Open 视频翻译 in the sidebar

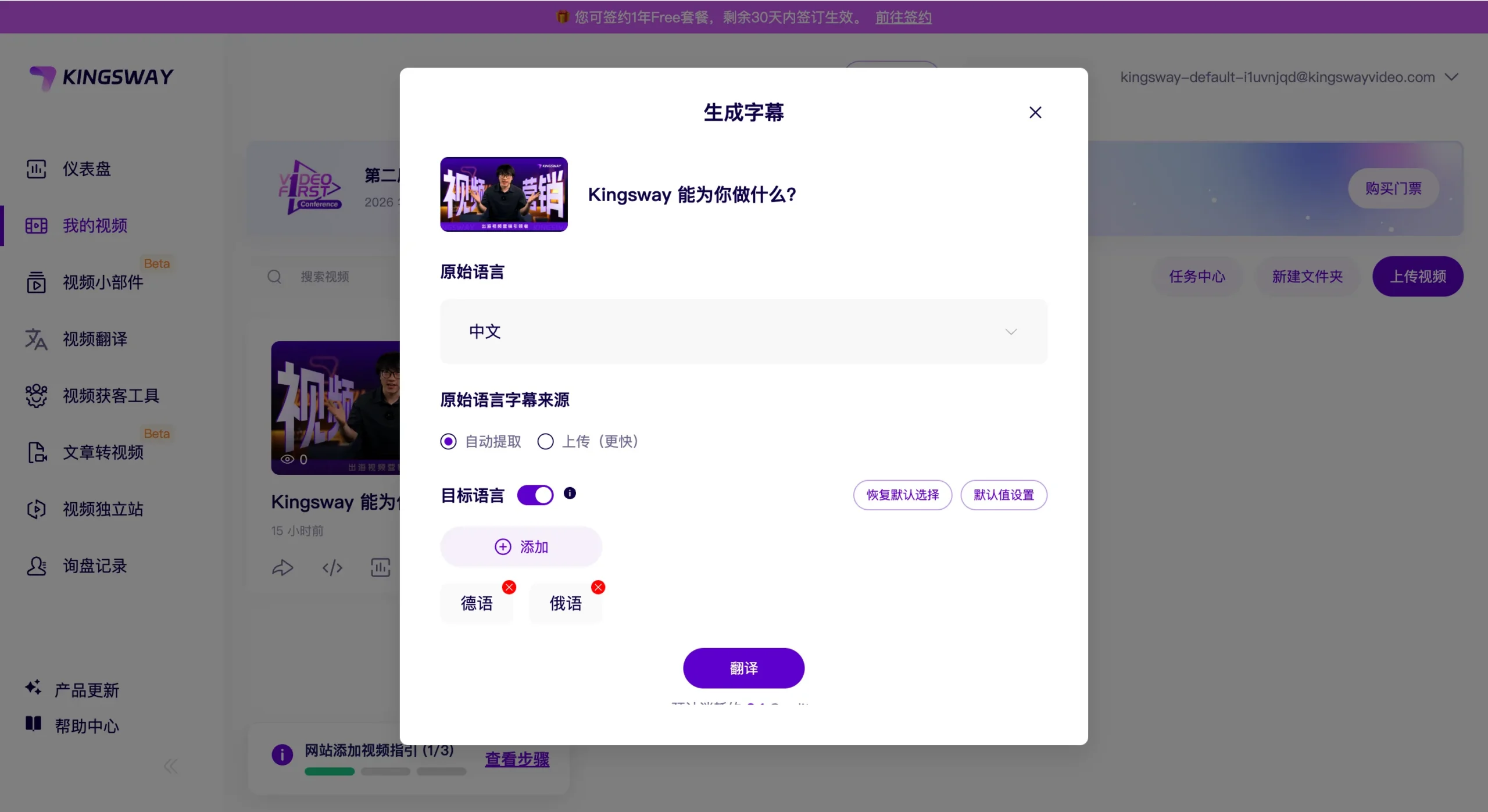click(x=95, y=339)
